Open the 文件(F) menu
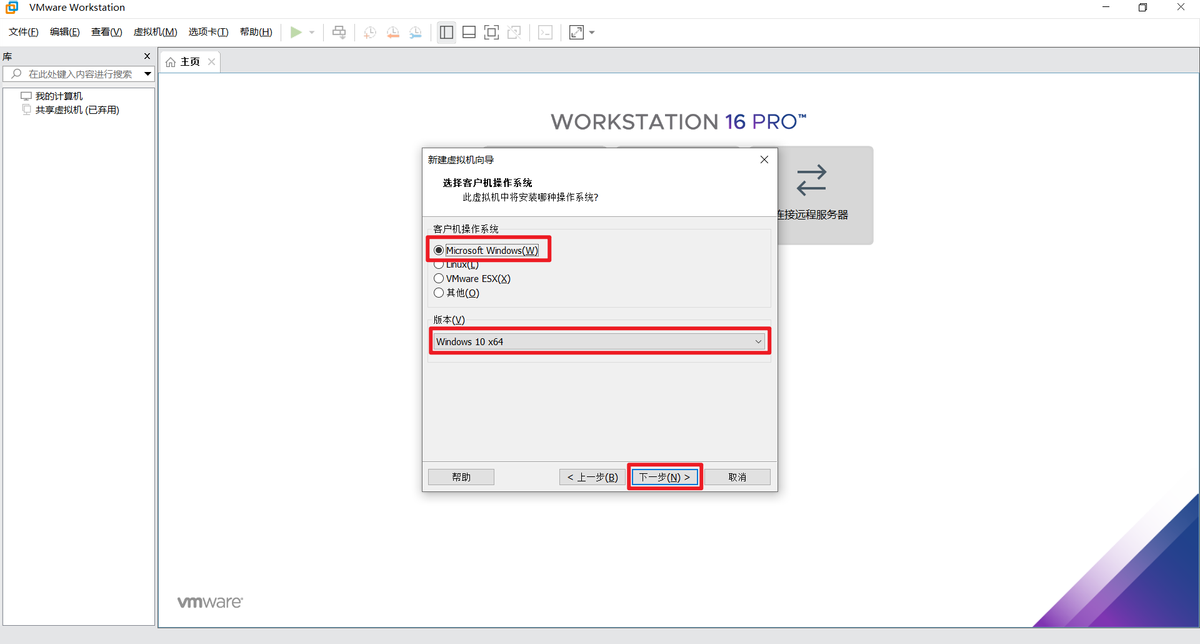1200x644 pixels. pos(24,32)
